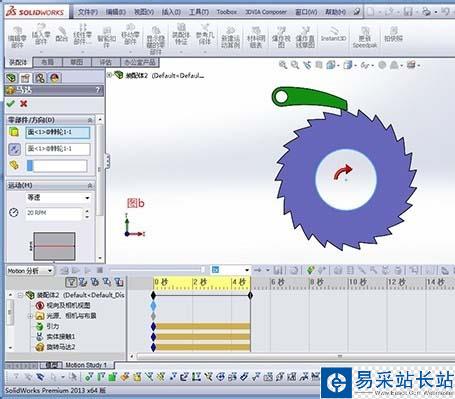Open the FeatureManager design tree tab icon
Screen dimensions: 455x399
(11, 78)
